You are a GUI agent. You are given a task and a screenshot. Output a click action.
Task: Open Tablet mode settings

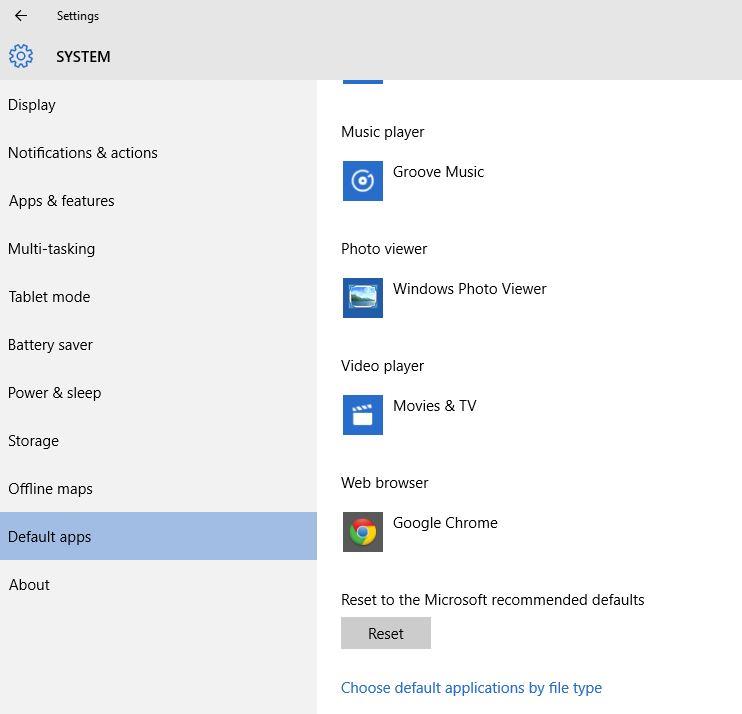click(158, 297)
